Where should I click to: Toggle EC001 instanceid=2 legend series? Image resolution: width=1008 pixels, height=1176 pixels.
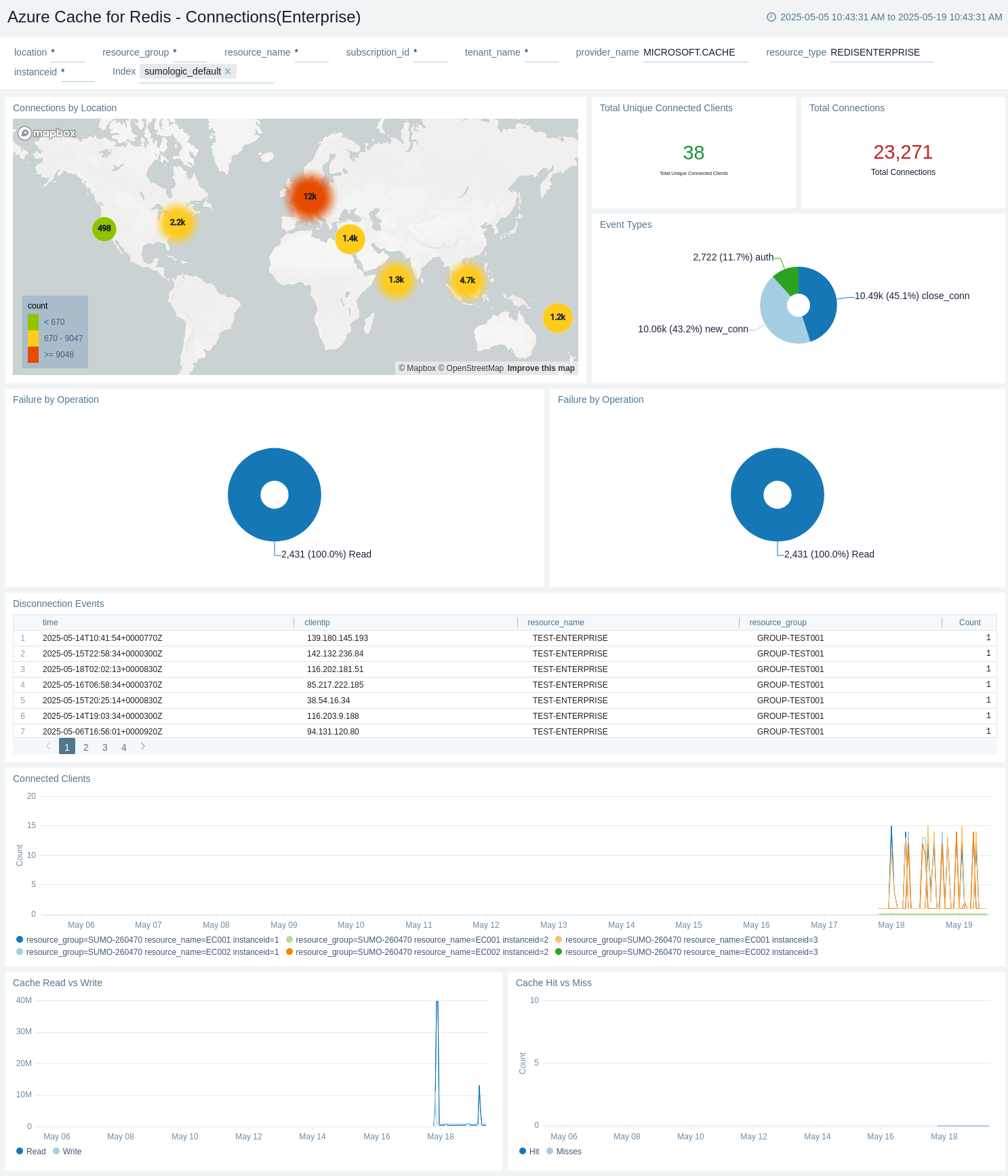point(418,940)
